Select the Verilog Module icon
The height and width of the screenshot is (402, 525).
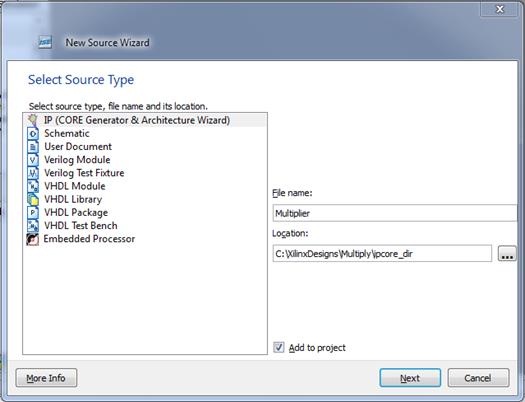[x=33, y=160]
